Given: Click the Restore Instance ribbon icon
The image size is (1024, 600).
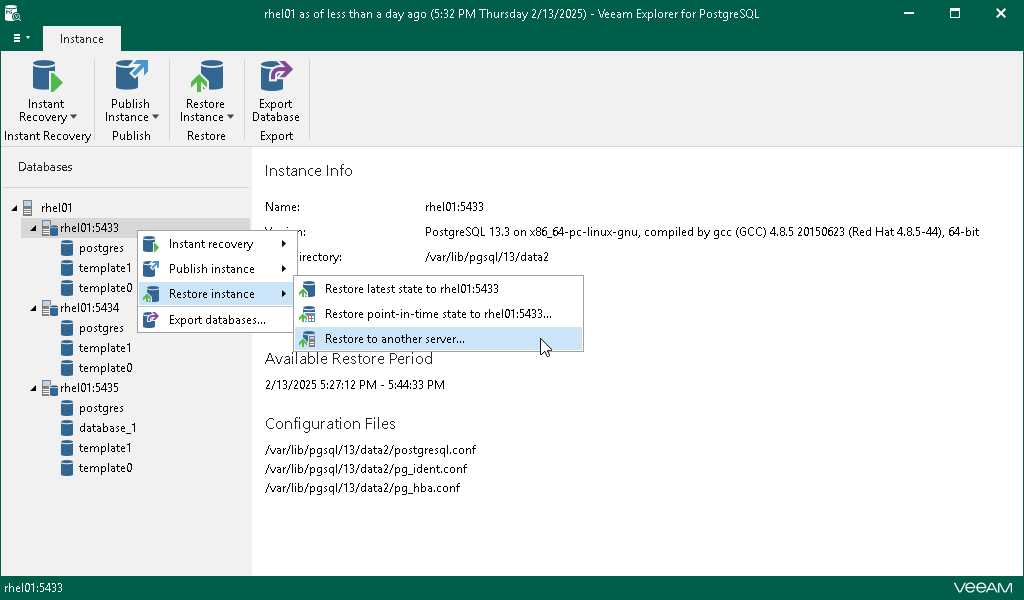Looking at the screenshot, I should click(x=206, y=77).
